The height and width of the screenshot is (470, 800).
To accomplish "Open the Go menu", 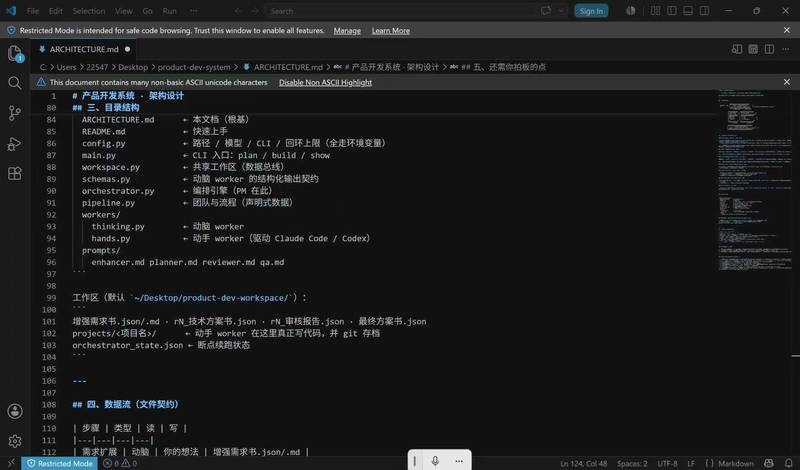I will click(147, 11).
